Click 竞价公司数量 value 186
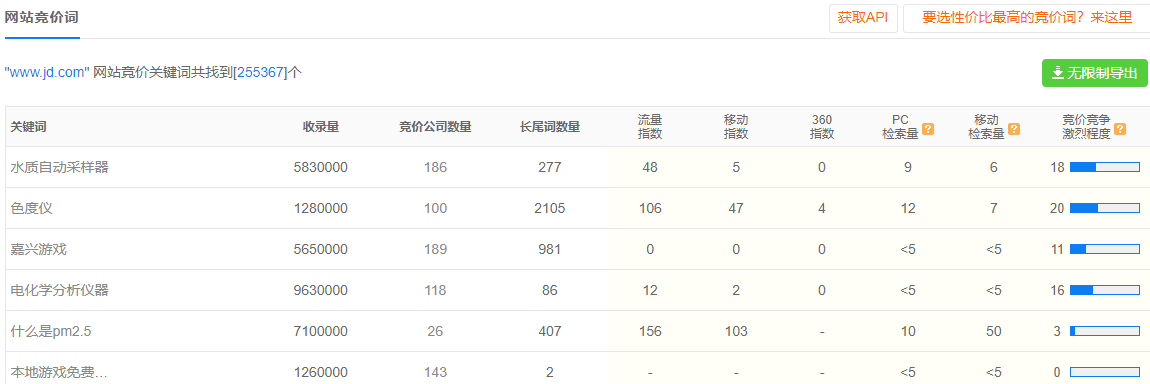 [435, 167]
